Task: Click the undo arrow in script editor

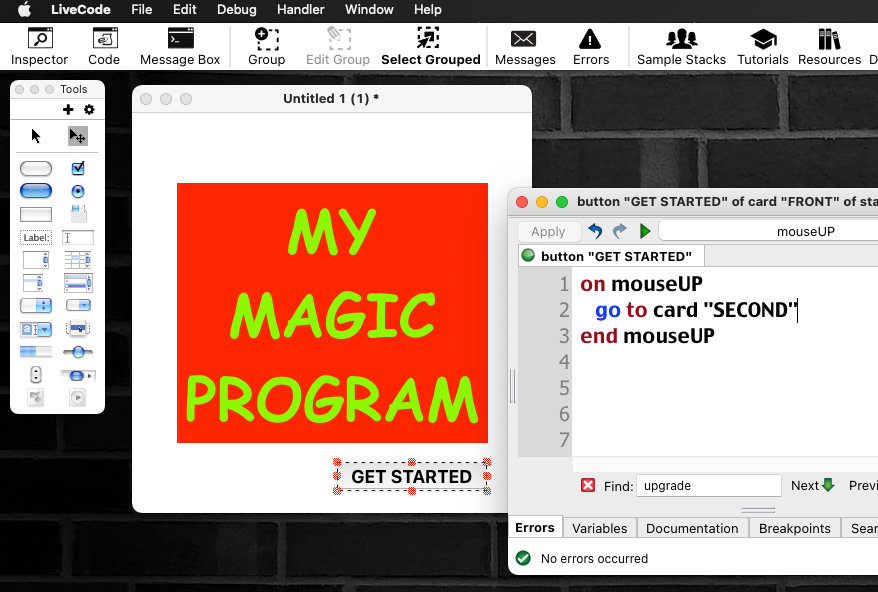Action: point(595,231)
